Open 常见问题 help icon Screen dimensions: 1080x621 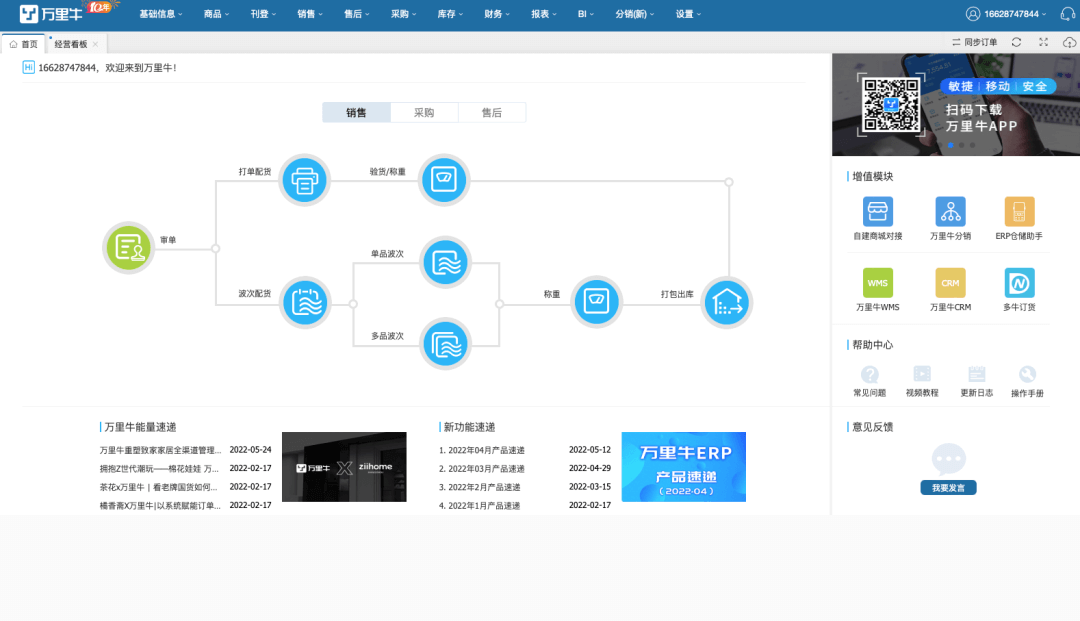(870, 374)
